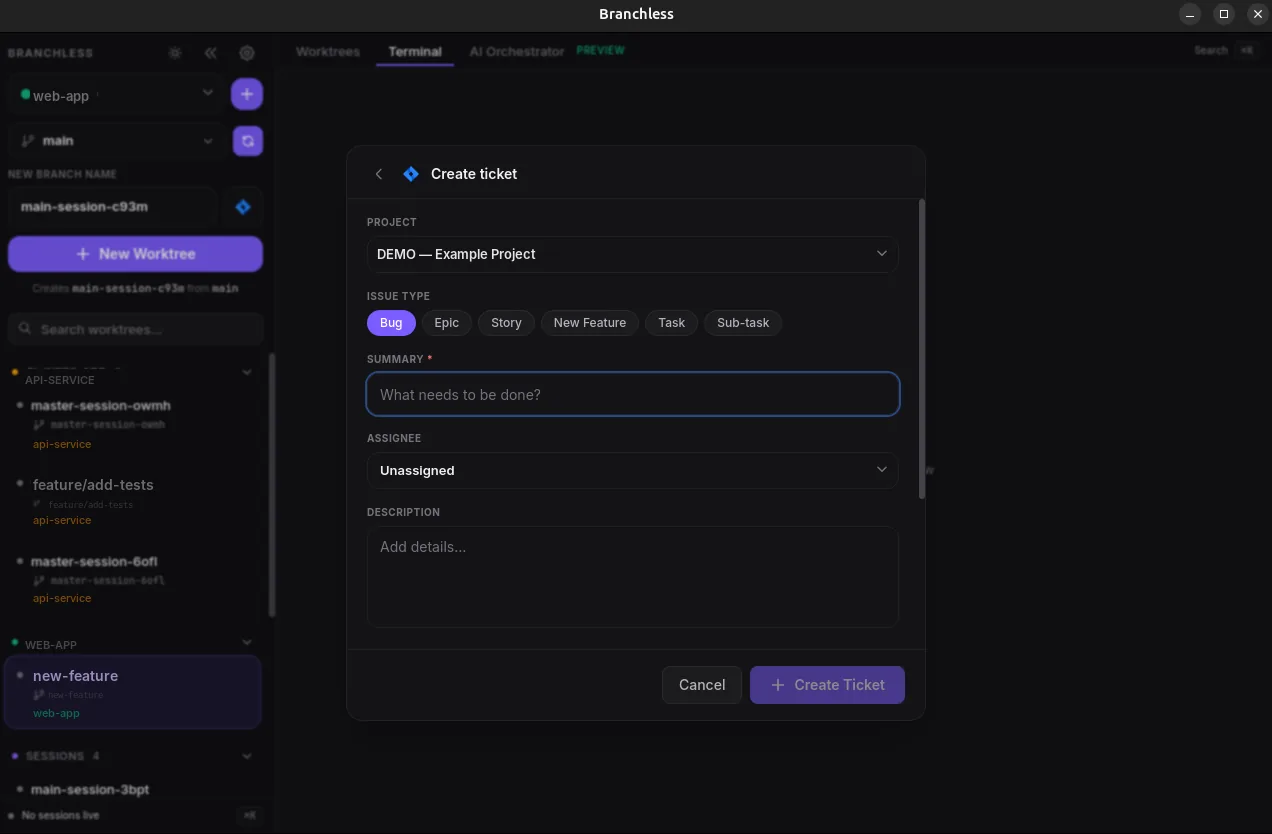Click the BRANCHLESS sidebar title
The image size is (1272, 834).
point(50,53)
